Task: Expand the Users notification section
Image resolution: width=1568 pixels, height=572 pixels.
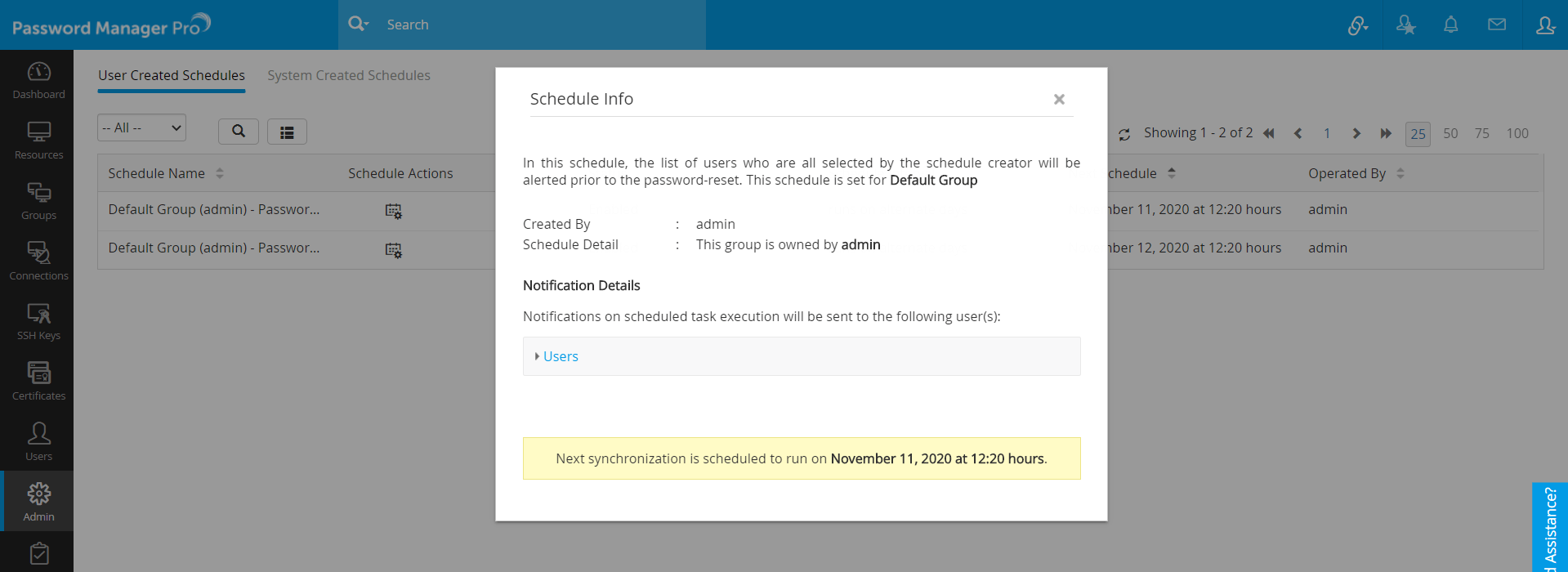Action: click(561, 356)
